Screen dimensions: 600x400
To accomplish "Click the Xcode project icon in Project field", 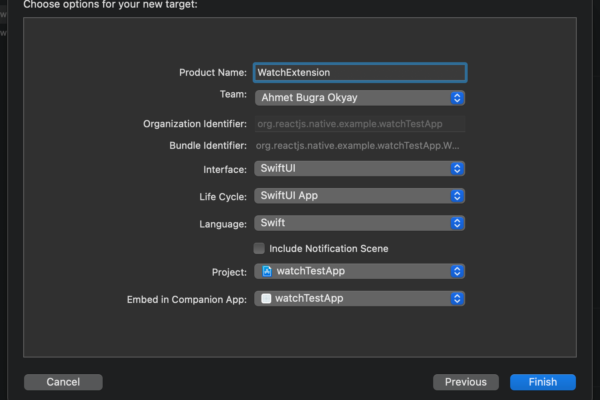I will [x=267, y=271].
